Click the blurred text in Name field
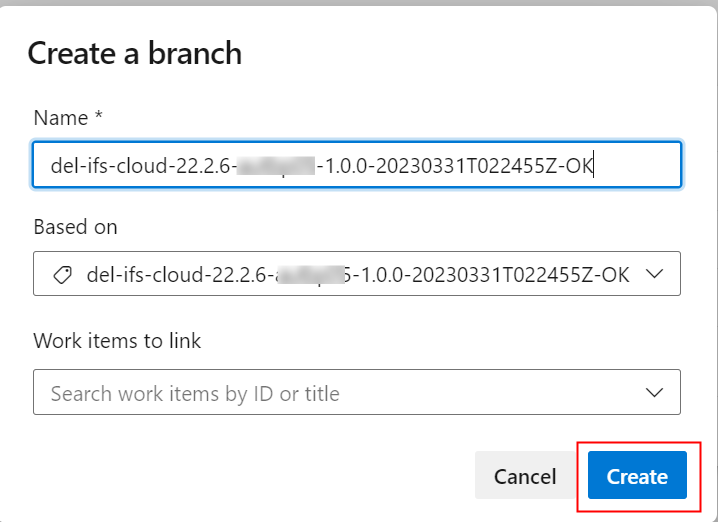Image resolution: width=718 pixels, height=522 pixels. pyautogui.click(x=277, y=165)
